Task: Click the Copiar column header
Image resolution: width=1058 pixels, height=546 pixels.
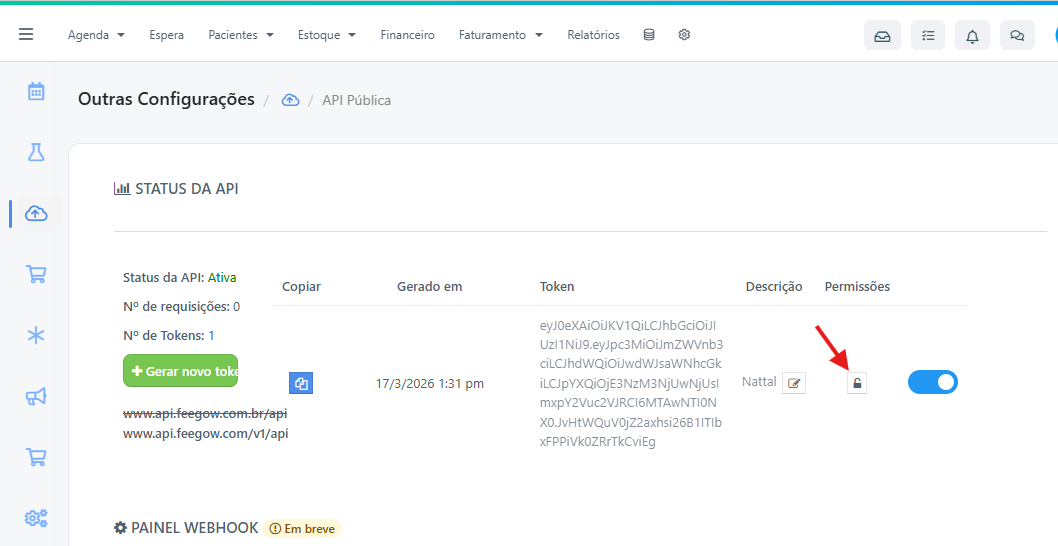Action: click(x=302, y=286)
